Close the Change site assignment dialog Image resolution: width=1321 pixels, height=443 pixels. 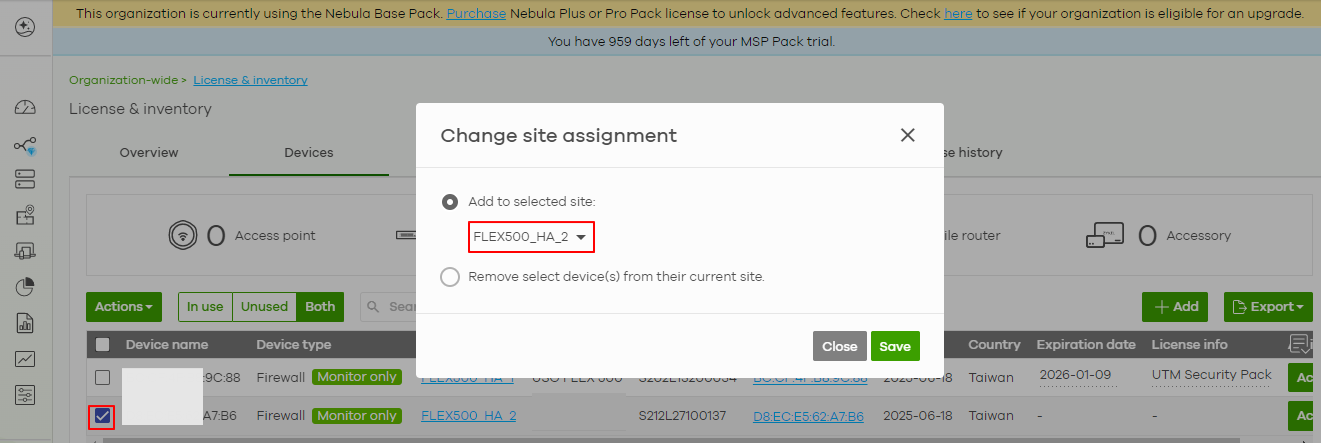[x=908, y=135]
